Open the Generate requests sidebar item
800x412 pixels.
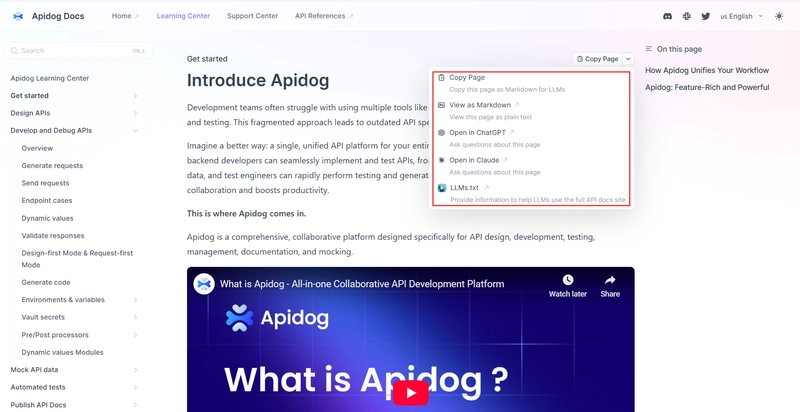pos(52,165)
